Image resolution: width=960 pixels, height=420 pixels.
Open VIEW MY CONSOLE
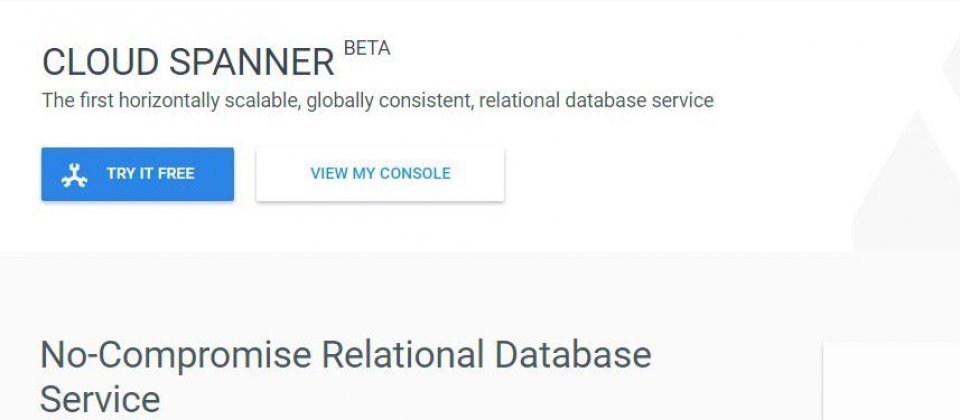pos(380,174)
